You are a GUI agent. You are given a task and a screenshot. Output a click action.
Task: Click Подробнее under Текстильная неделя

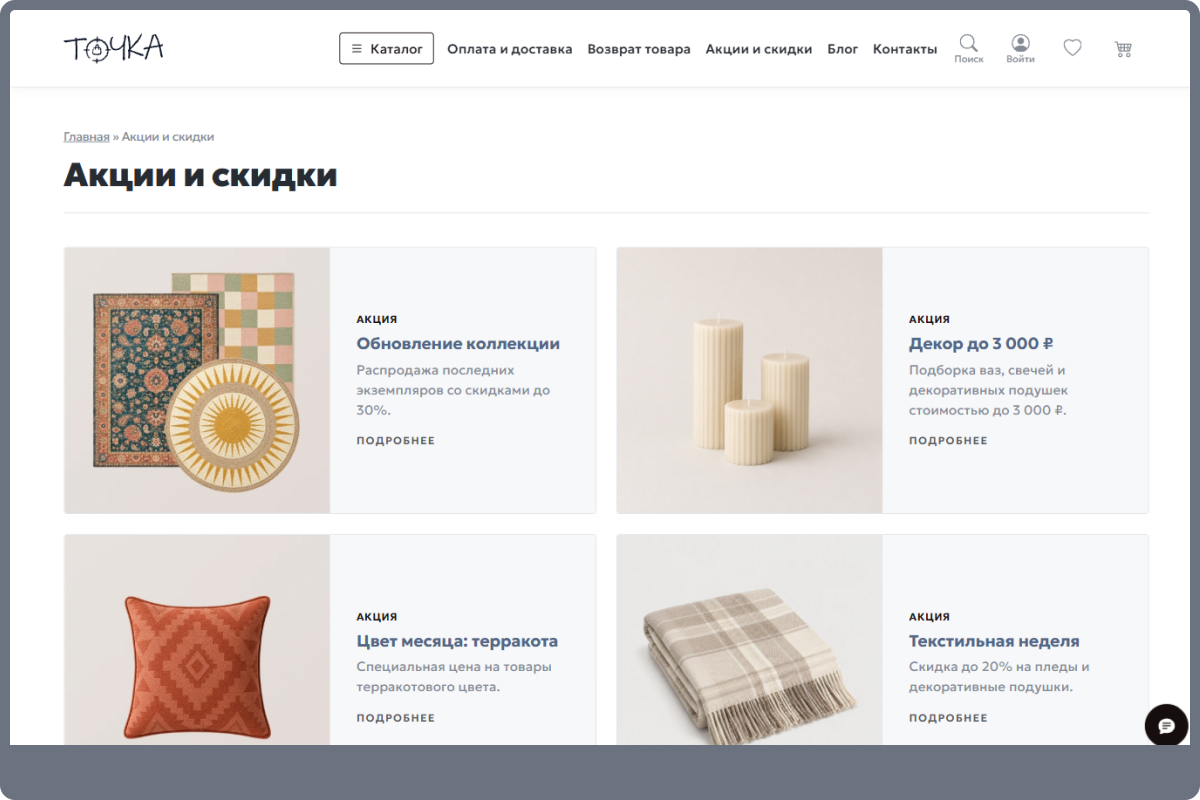point(948,718)
